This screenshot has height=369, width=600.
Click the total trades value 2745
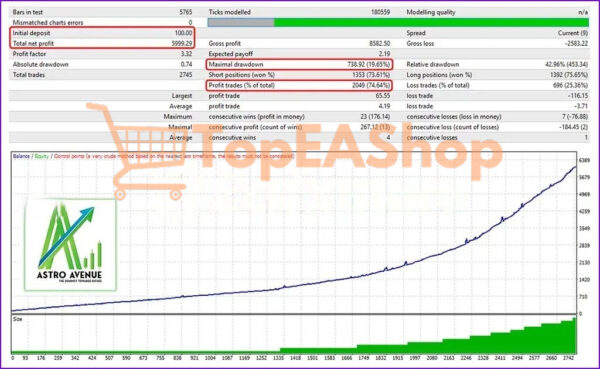(186, 75)
